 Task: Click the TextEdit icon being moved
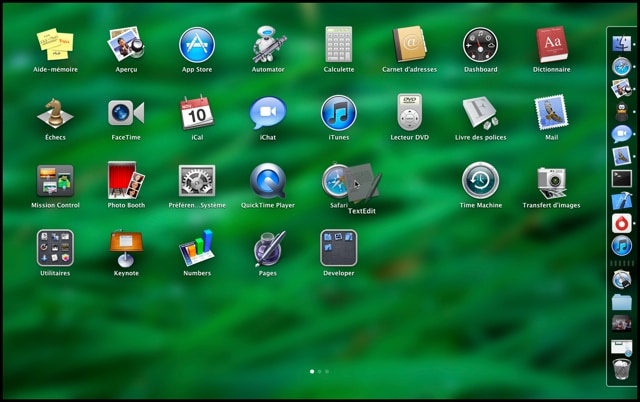pos(362,182)
